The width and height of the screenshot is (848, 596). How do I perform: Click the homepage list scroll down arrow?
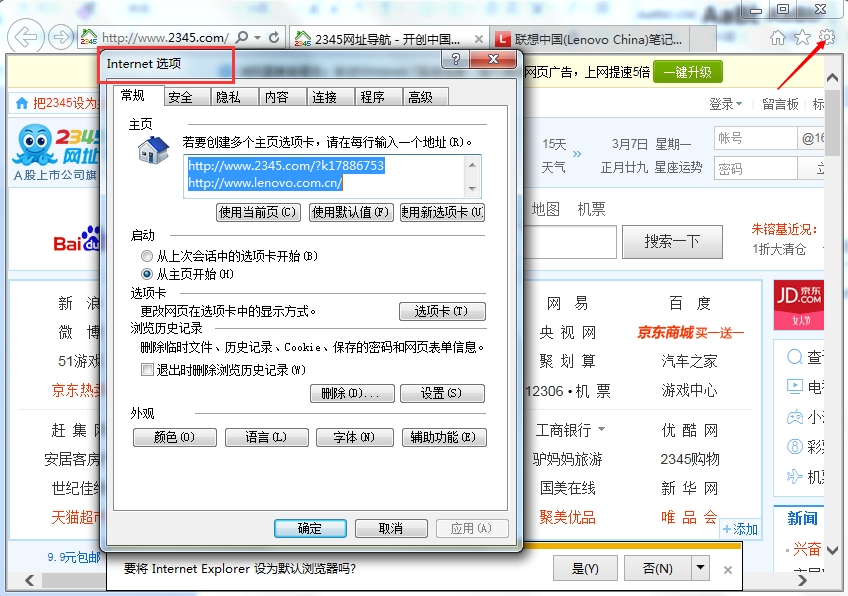click(472, 189)
